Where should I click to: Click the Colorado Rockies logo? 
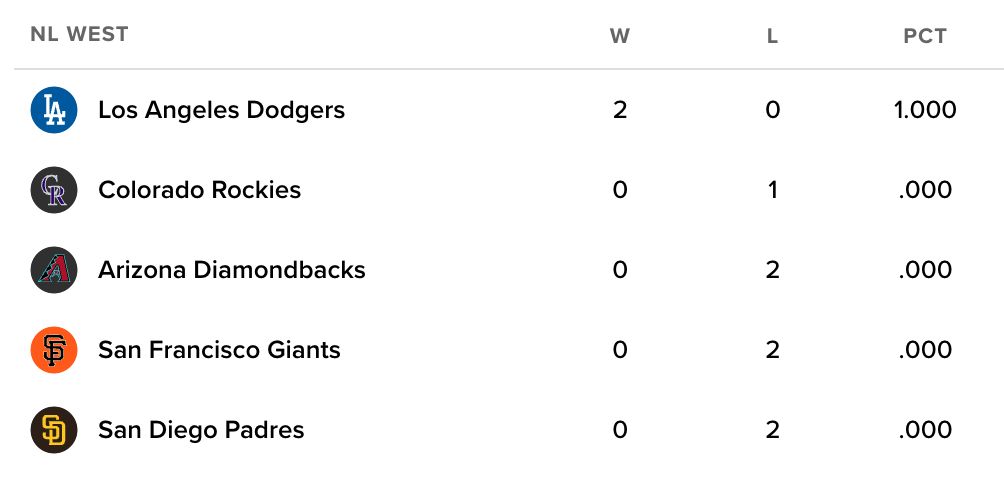(x=54, y=190)
